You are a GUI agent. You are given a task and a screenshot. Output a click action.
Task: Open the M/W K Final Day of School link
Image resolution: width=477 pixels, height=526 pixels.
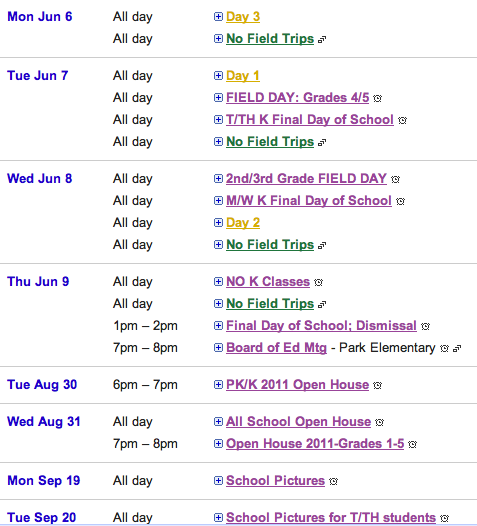point(309,201)
